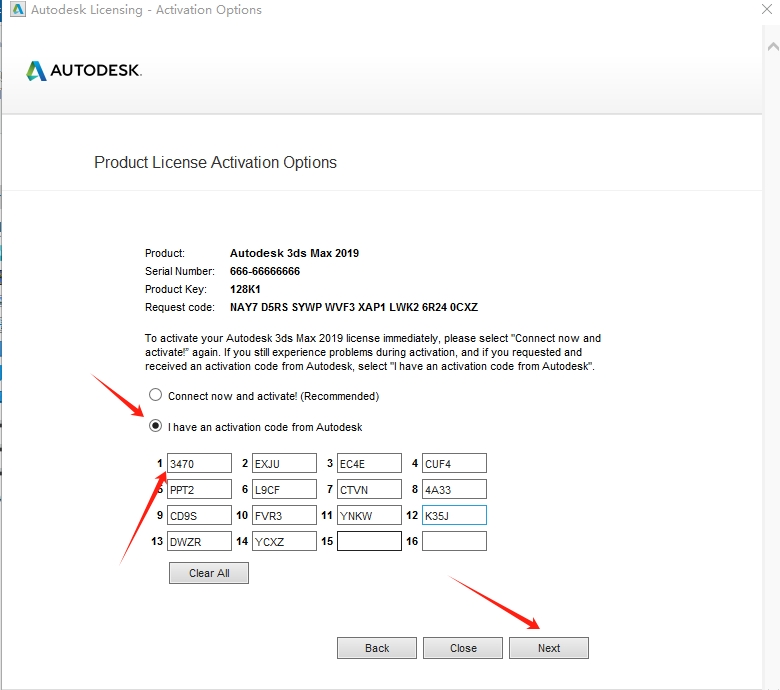This screenshot has height=690, width=780.
Task: Click activation code field 1 containing 3470
Action: coord(199,463)
